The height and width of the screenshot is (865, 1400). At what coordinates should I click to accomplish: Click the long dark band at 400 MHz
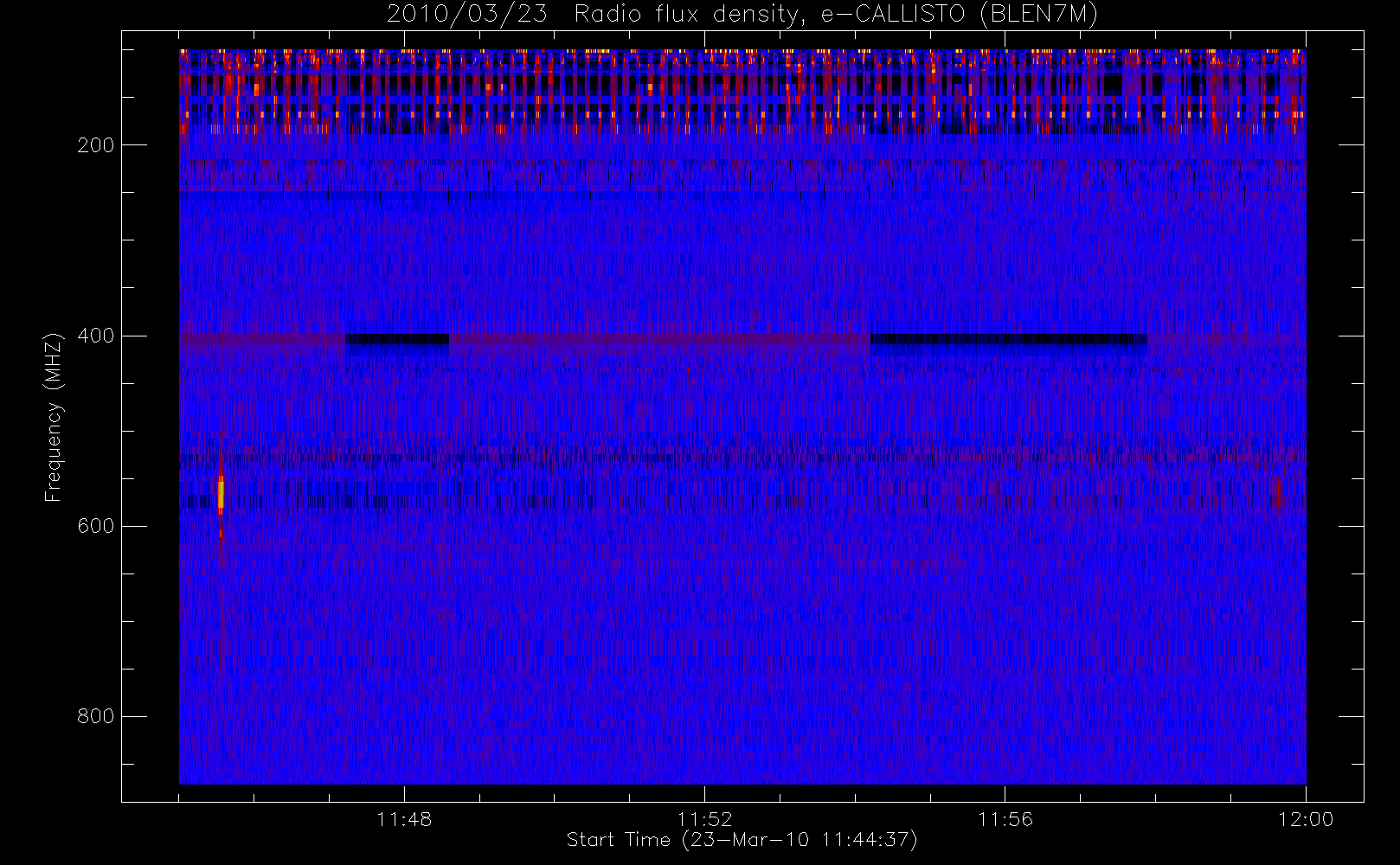[1009, 340]
